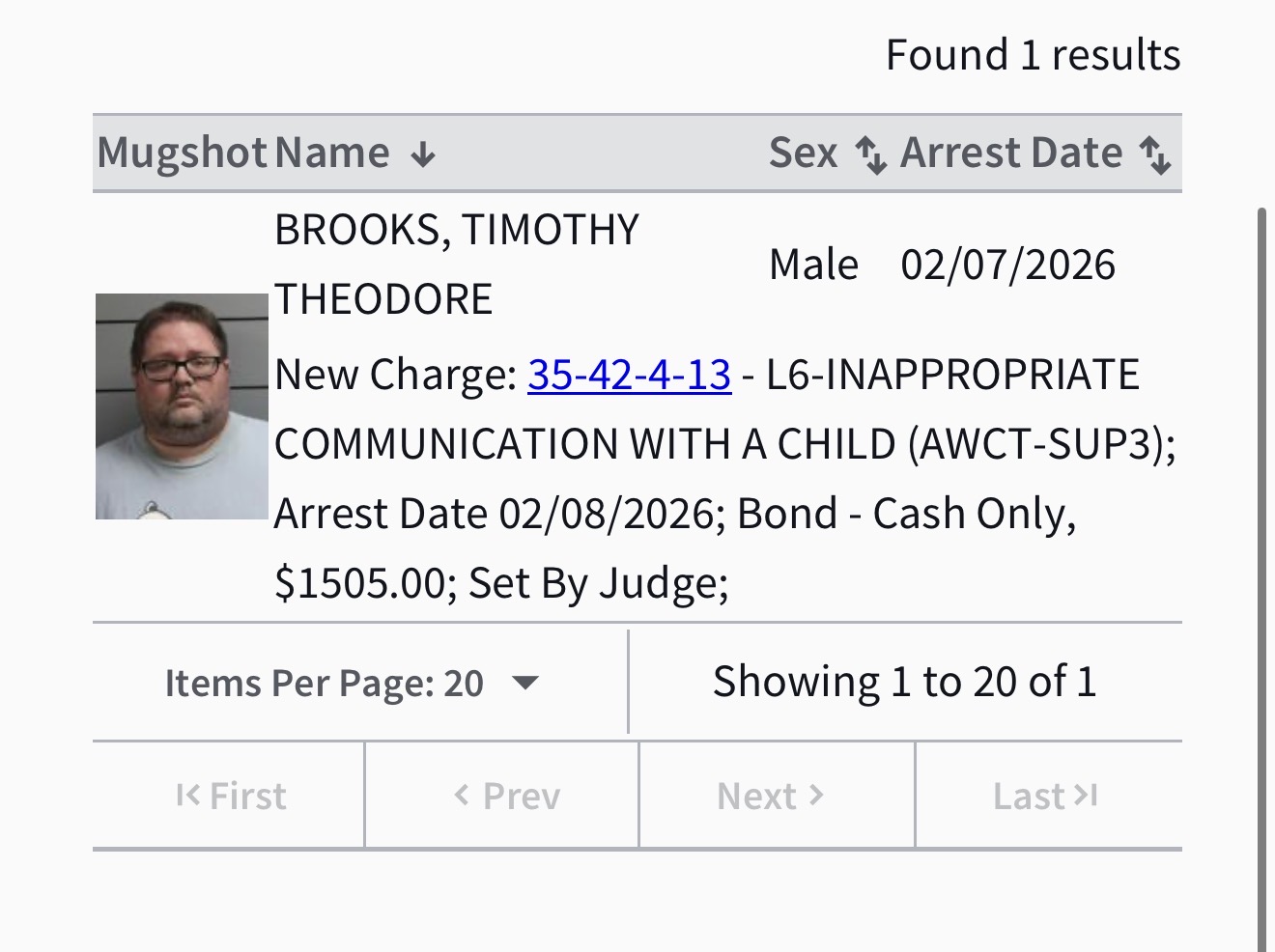
Task: Click the caret arrow beside Items Per Page 20
Action: coord(525,684)
